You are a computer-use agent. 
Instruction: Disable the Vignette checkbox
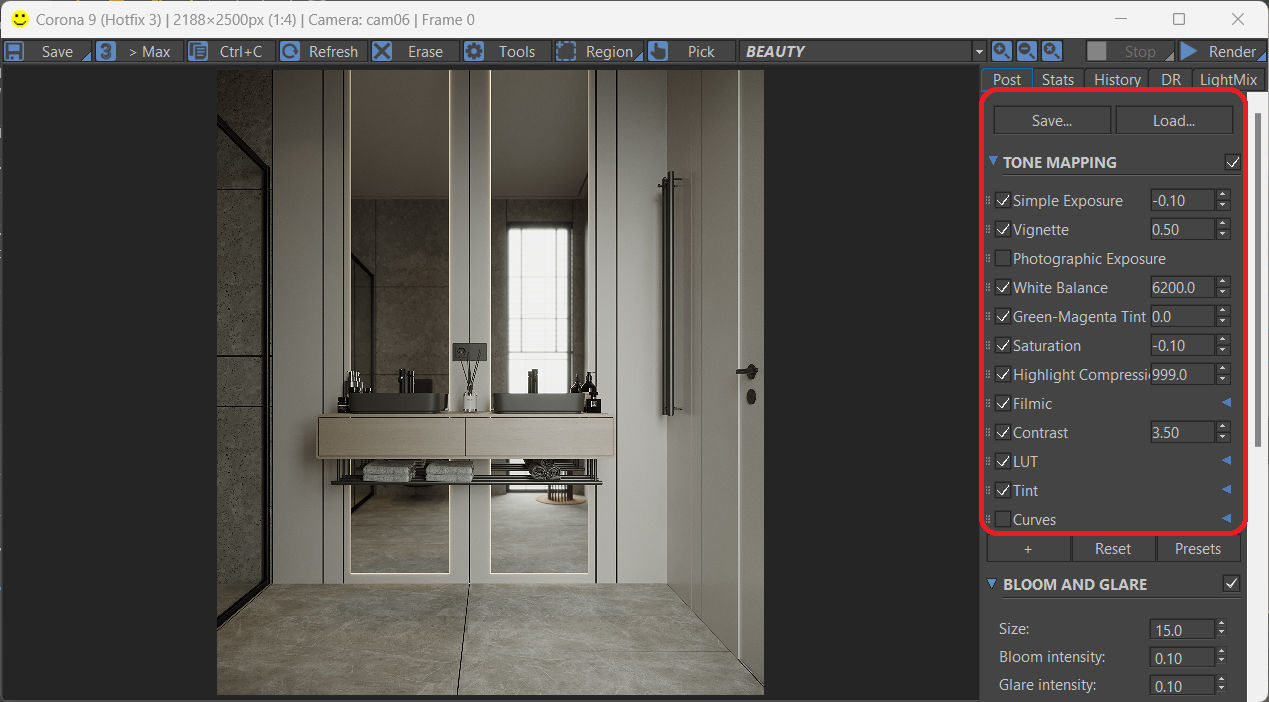click(x=1003, y=229)
